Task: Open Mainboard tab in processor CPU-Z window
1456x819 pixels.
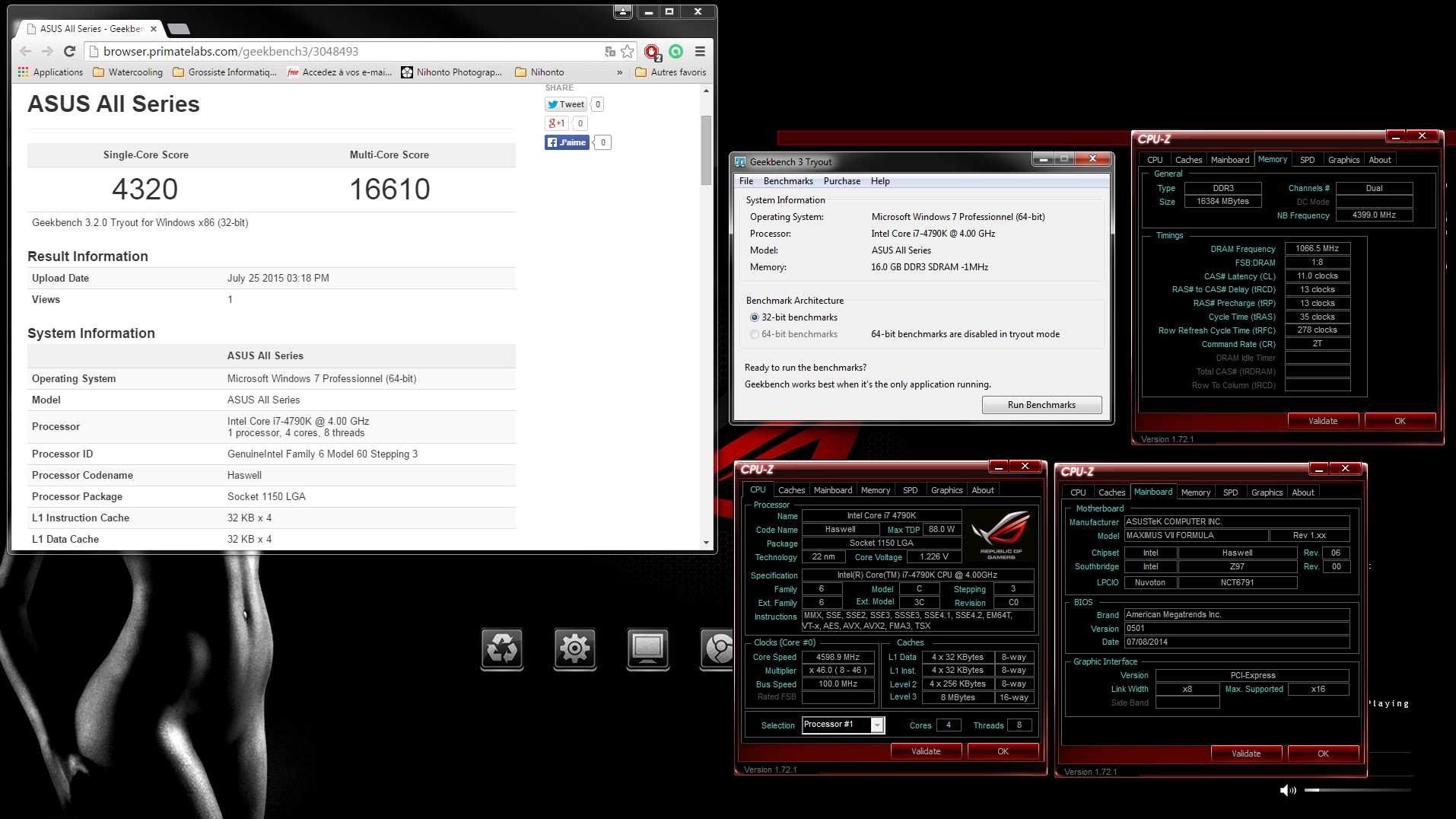Action: pyautogui.click(x=833, y=490)
